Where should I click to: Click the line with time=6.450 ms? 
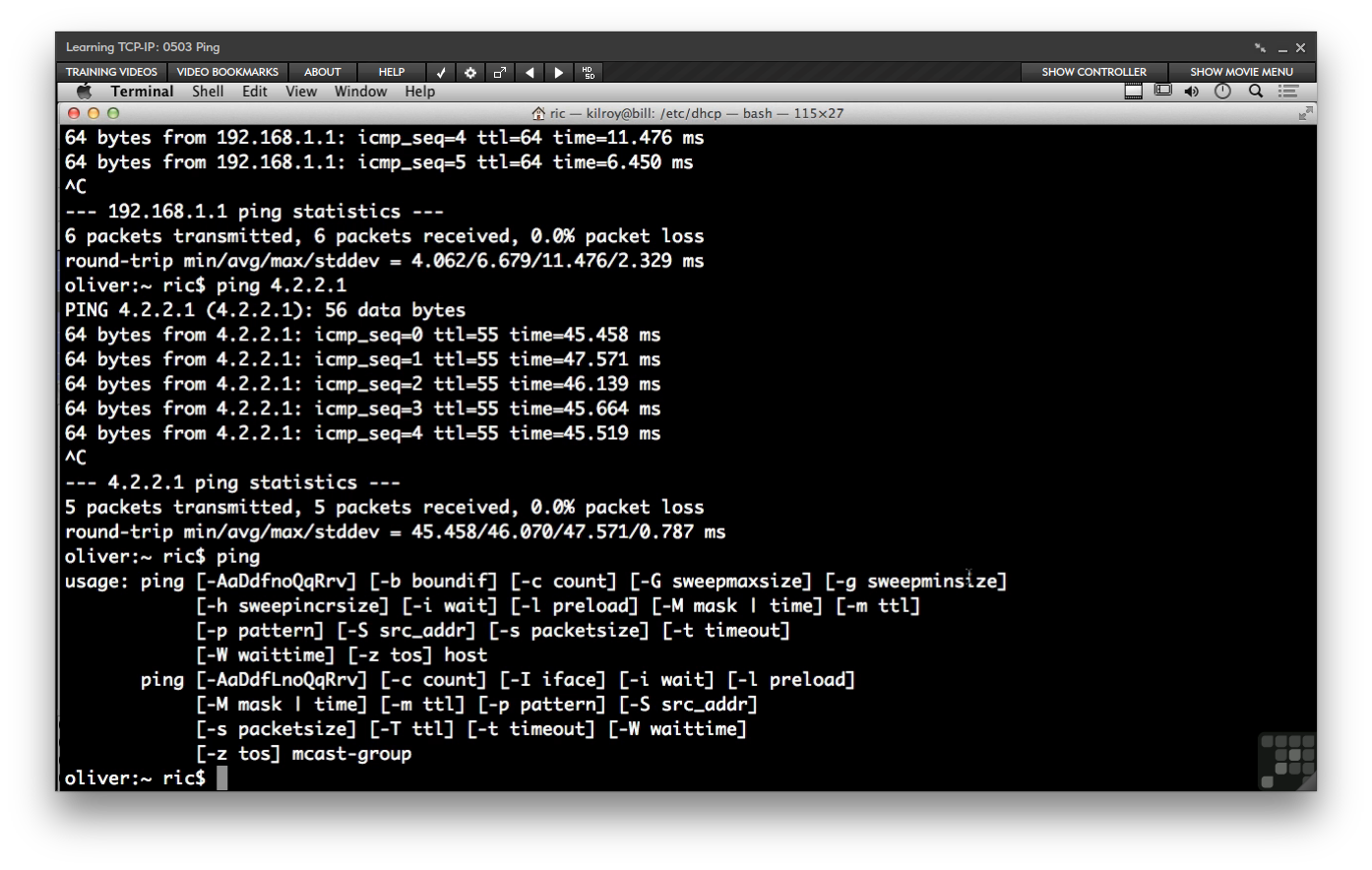(x=379, y=162)
